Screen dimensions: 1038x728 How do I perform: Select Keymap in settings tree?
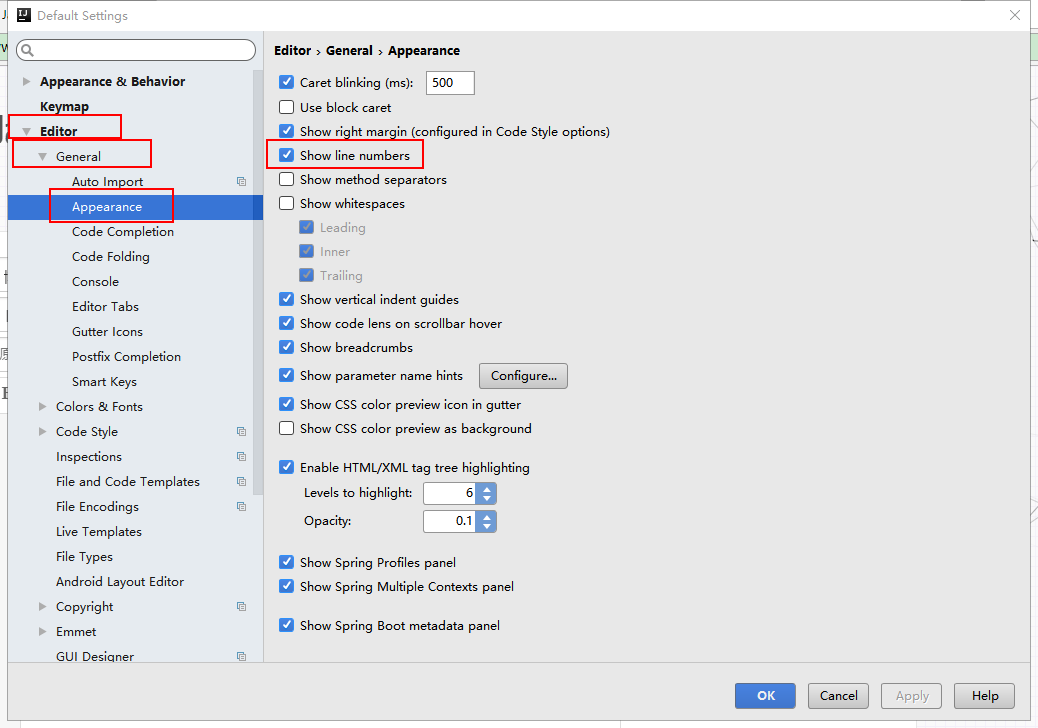(x=64, y=107)
